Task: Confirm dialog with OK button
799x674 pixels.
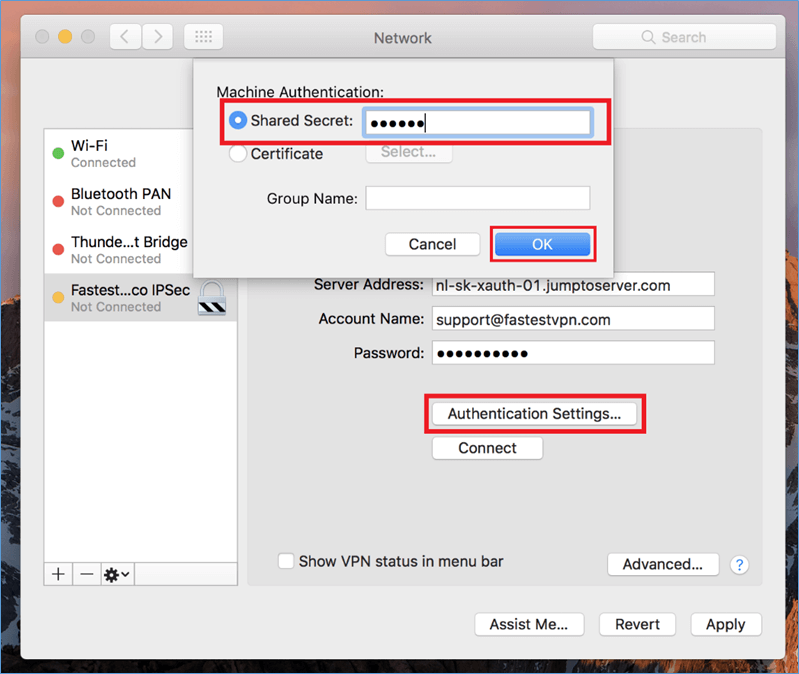Action: click(543, 244)
